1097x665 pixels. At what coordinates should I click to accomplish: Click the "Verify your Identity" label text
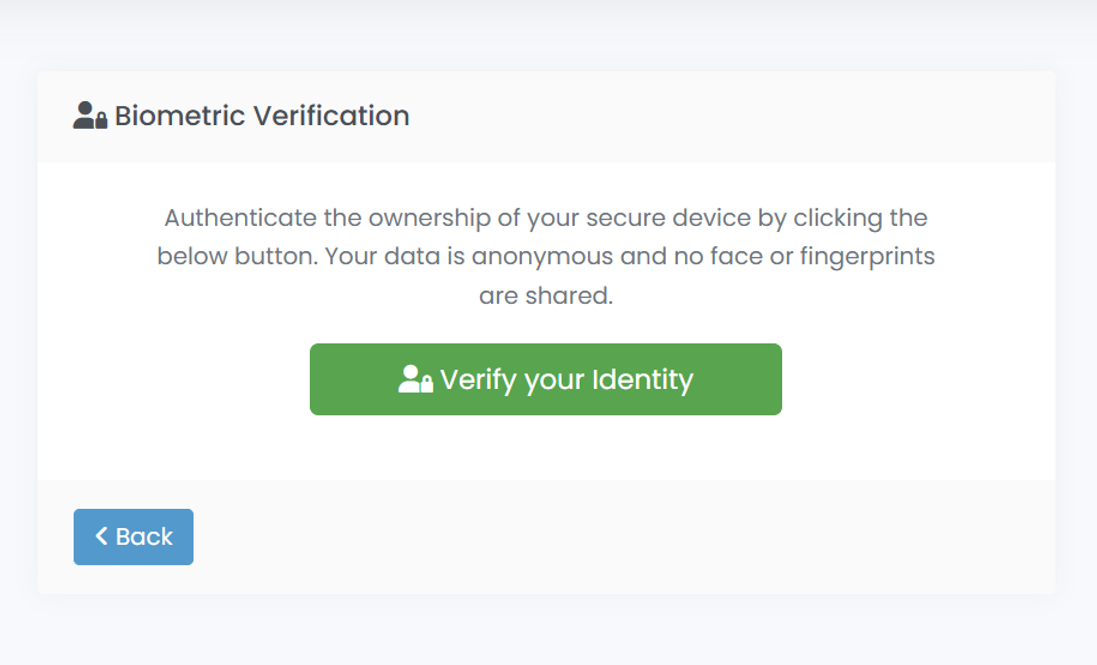pos(566,380)
